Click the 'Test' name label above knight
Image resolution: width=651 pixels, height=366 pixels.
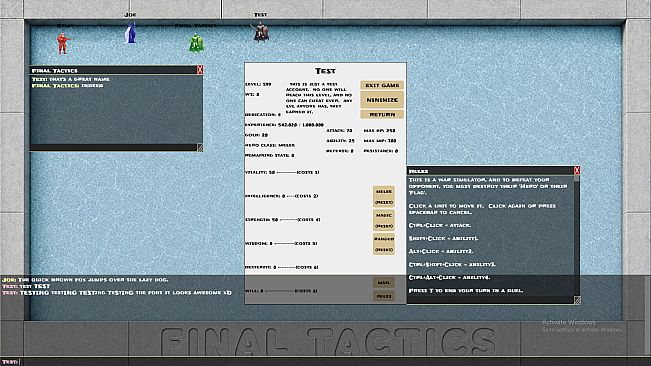pyautogui.click(x=261, y=15)
